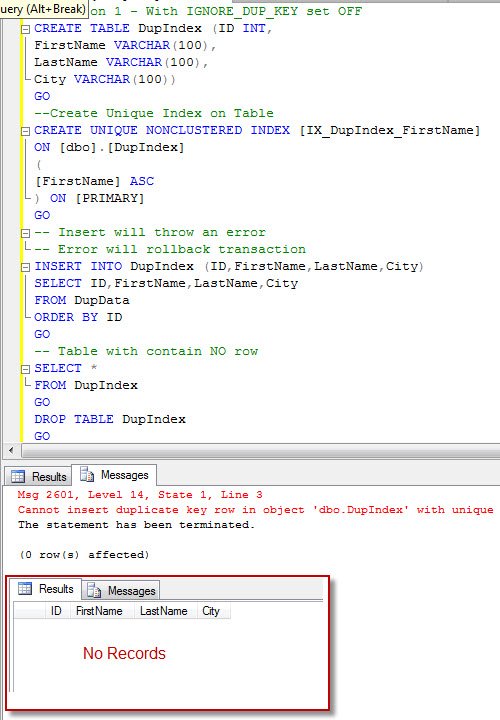This screenshot has width=500, height=720.
Task: Click the 'ON [dbo].[DupIndex]' line
Action: 109,147
